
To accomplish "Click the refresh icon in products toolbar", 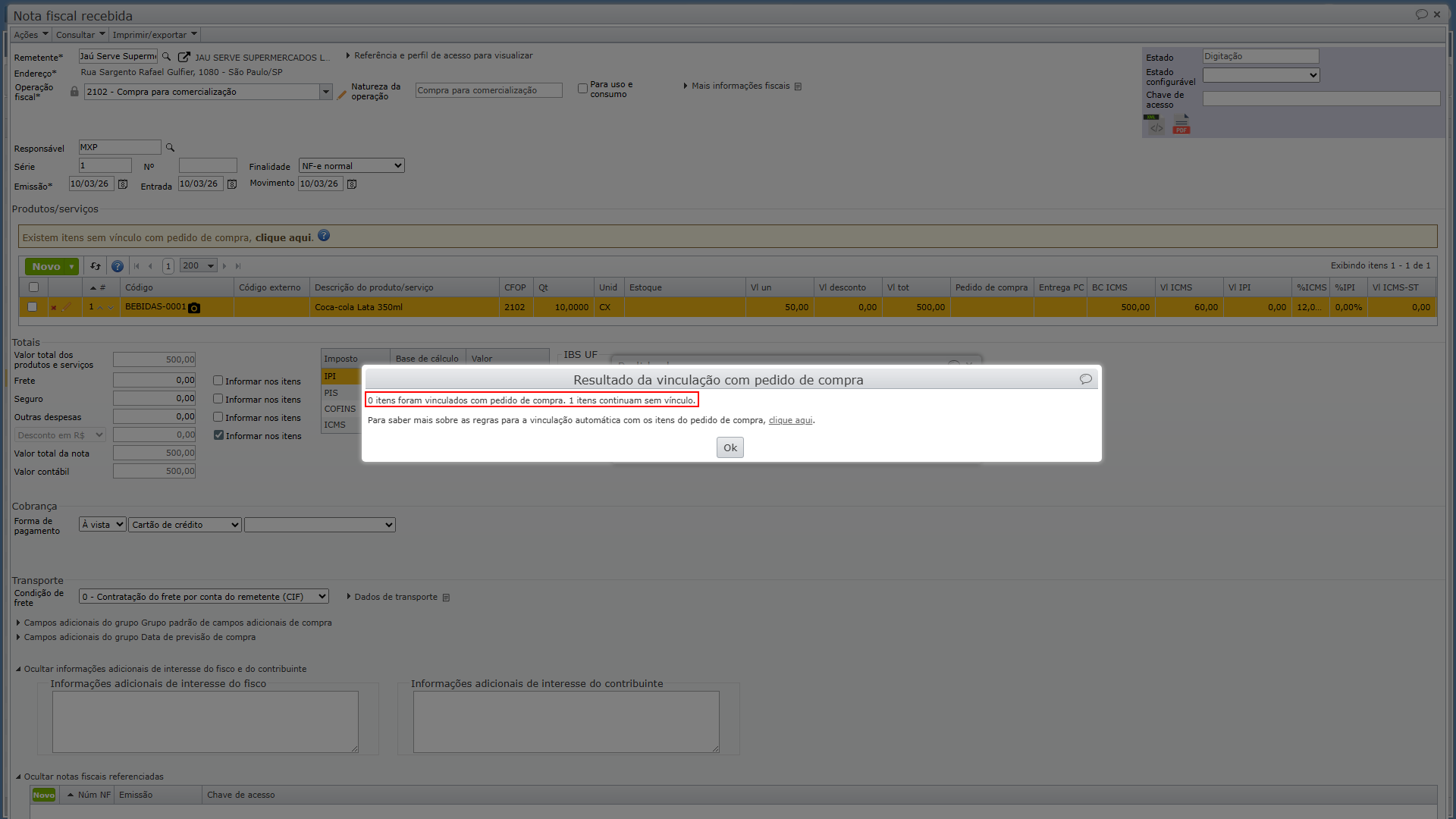I will click(x=96, y=266).
